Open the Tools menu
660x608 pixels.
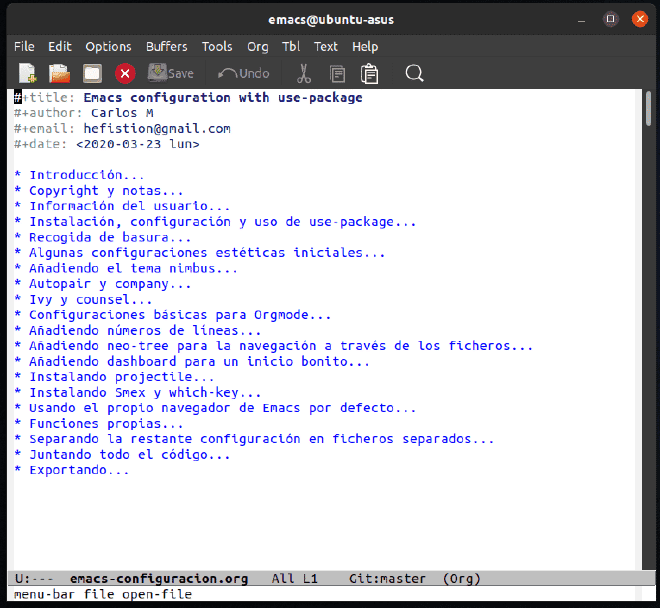(x=217, y=46)
